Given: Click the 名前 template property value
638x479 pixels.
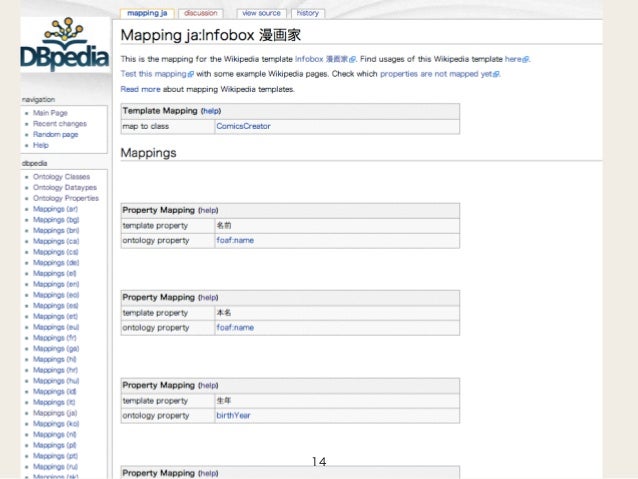Looking at the screenshot, I should (224, 225).
